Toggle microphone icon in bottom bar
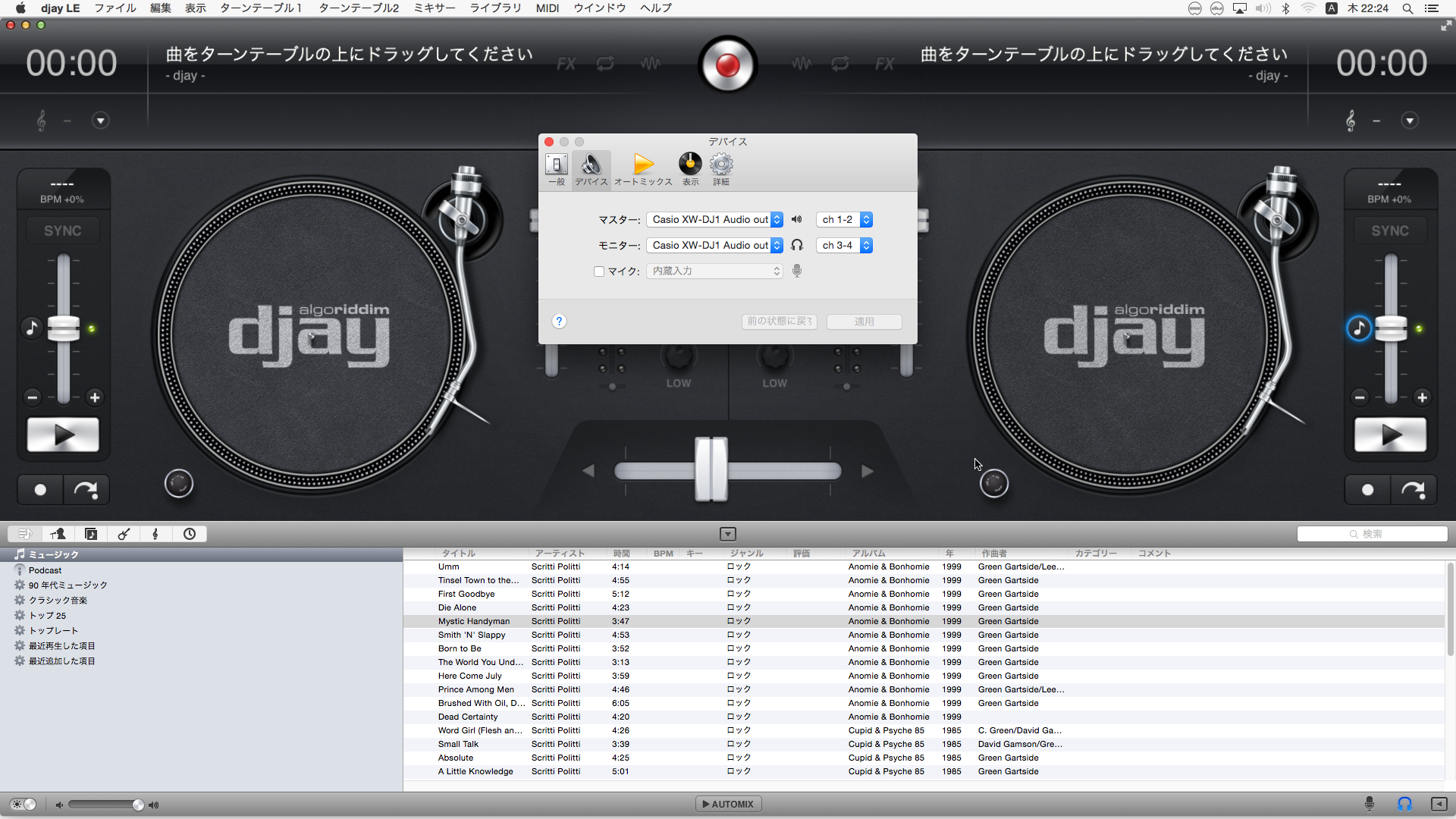 (x=1370, y=804)
